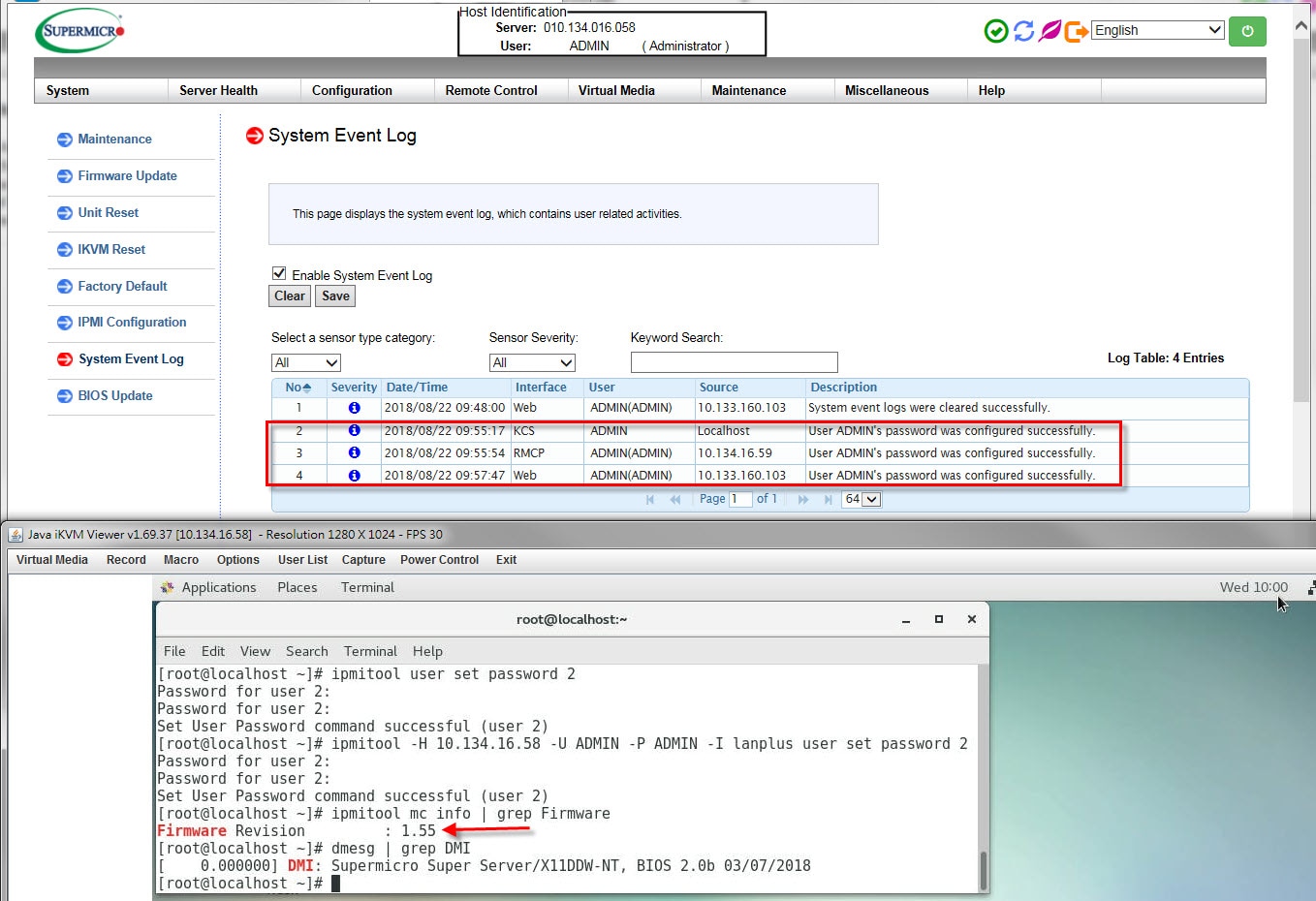Click info severity icon in row 1
This screenshot has width=1316, height=901.
tap(354, 408)
